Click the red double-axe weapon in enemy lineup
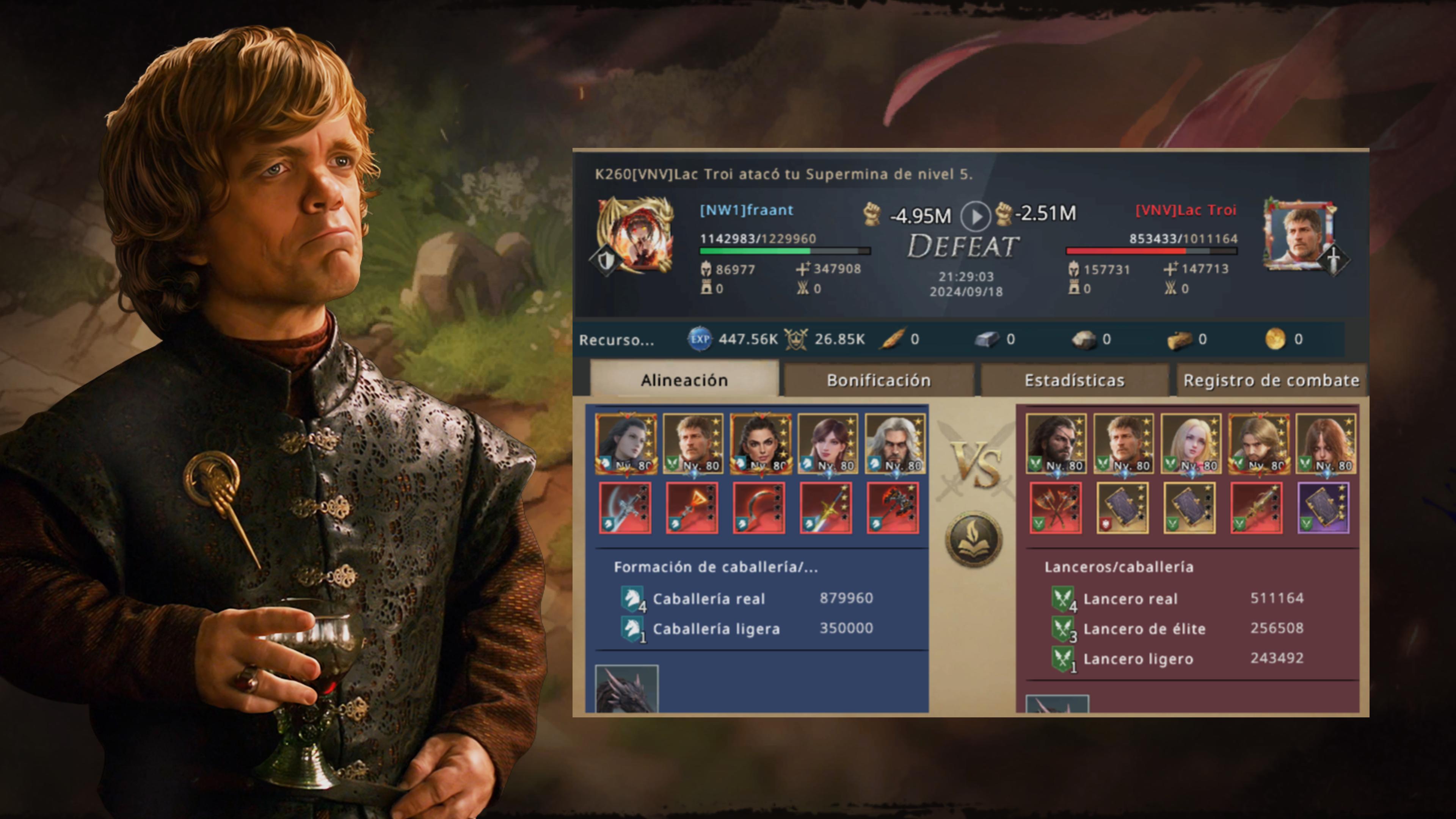The image size is (1456, 819). pos(1055,508)
